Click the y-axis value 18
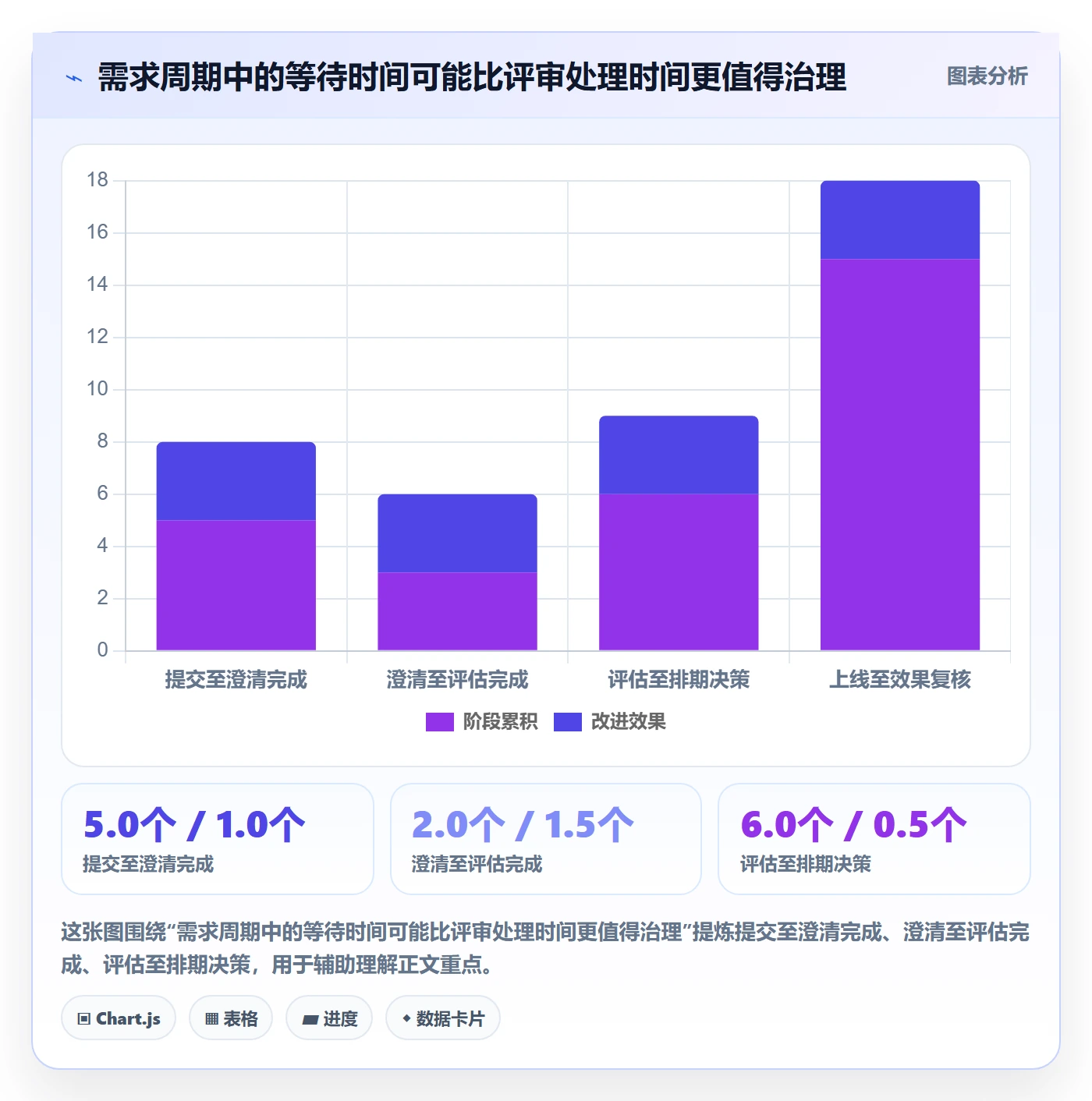 tap(97, 180)
